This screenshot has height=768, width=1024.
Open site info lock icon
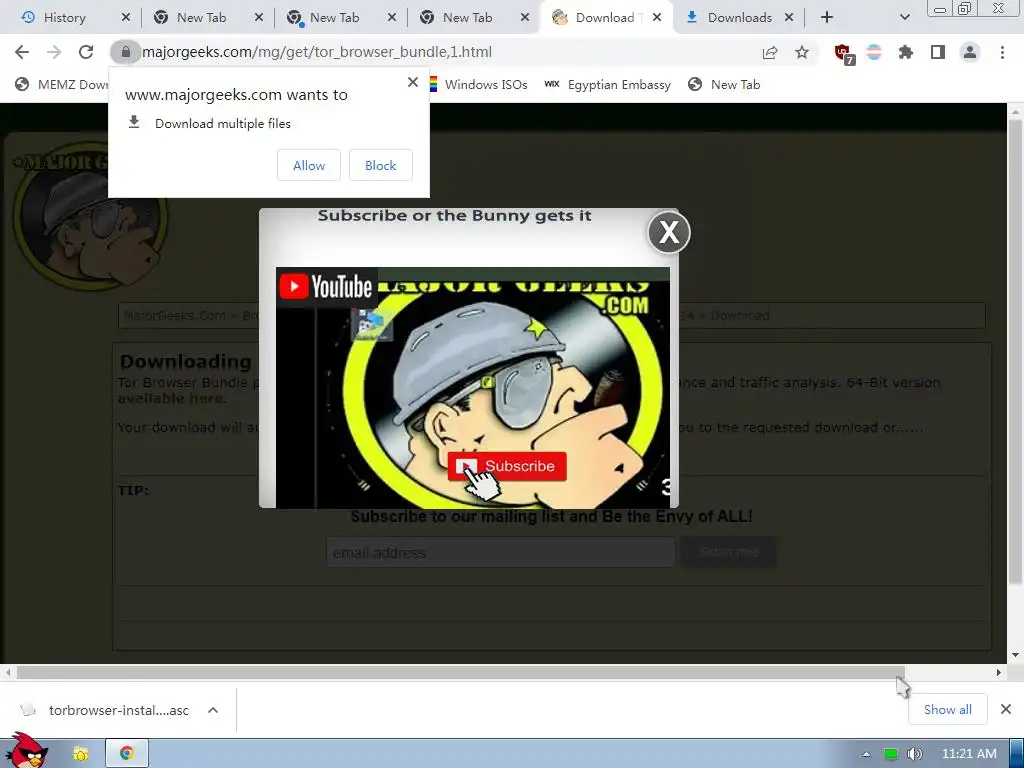click(x=125, y=52)
